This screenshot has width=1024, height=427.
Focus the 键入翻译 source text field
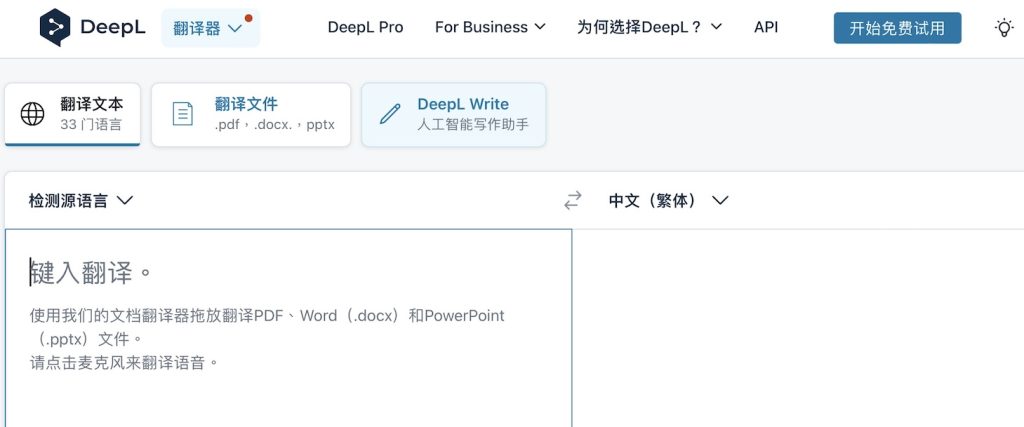coord(289,328)
